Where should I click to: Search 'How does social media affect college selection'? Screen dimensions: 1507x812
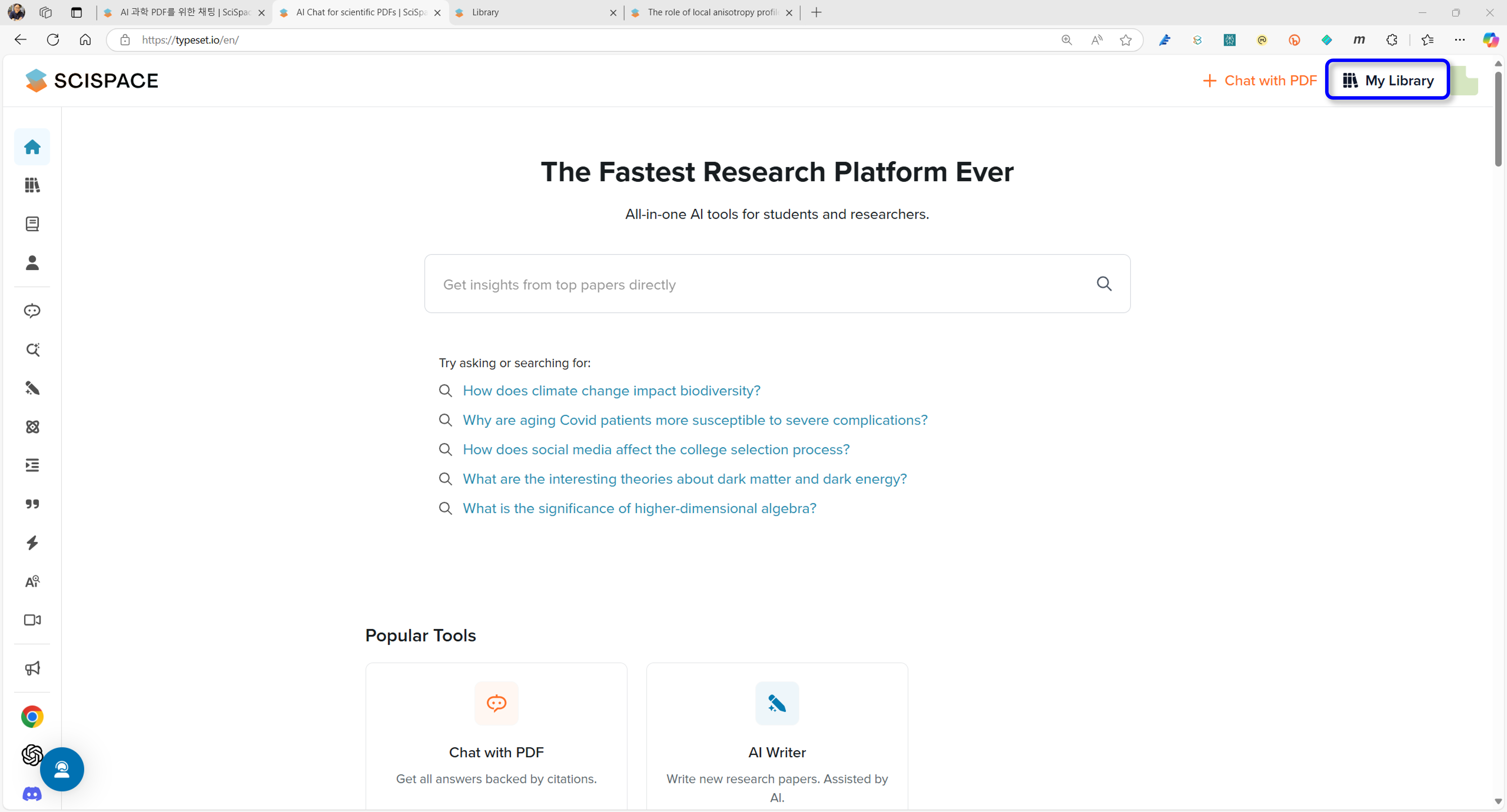(656, 449)
